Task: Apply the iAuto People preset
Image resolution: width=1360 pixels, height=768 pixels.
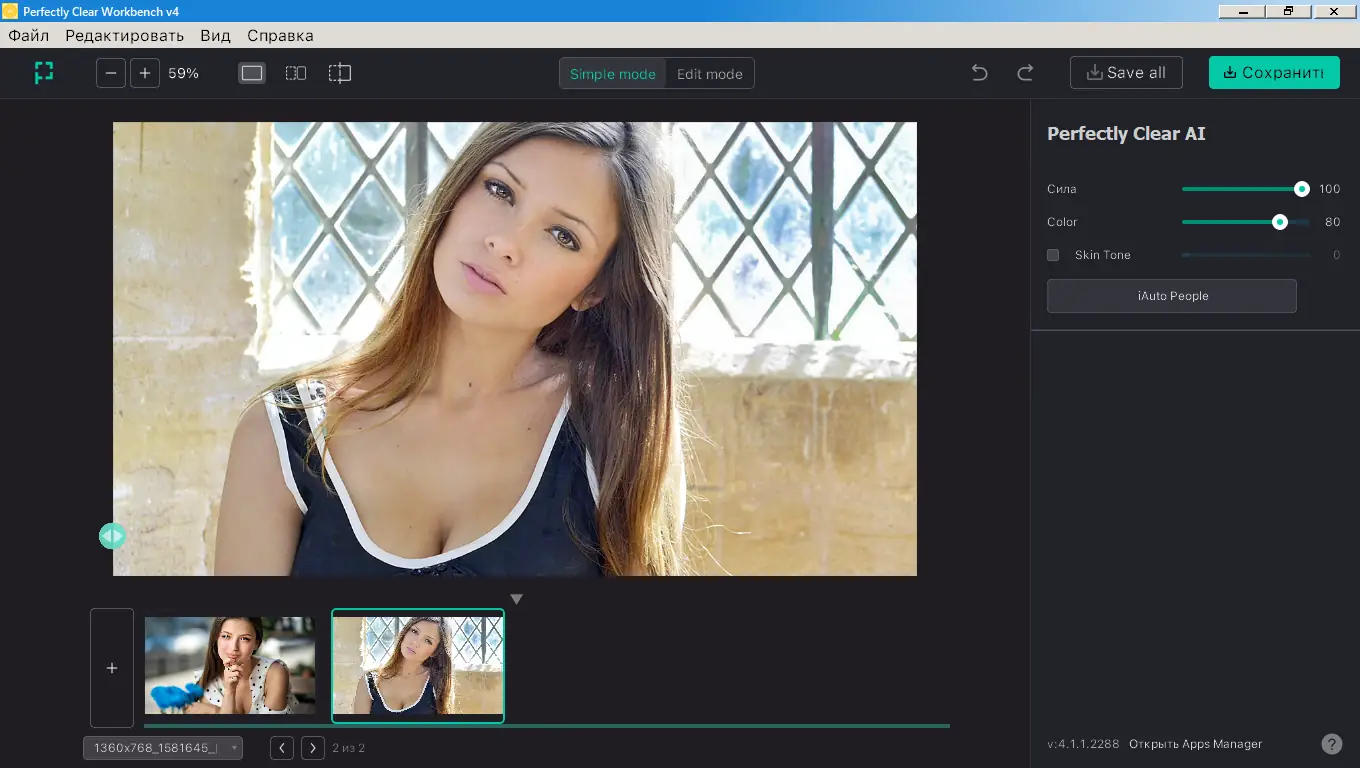Action: [x=1172, y=296]
